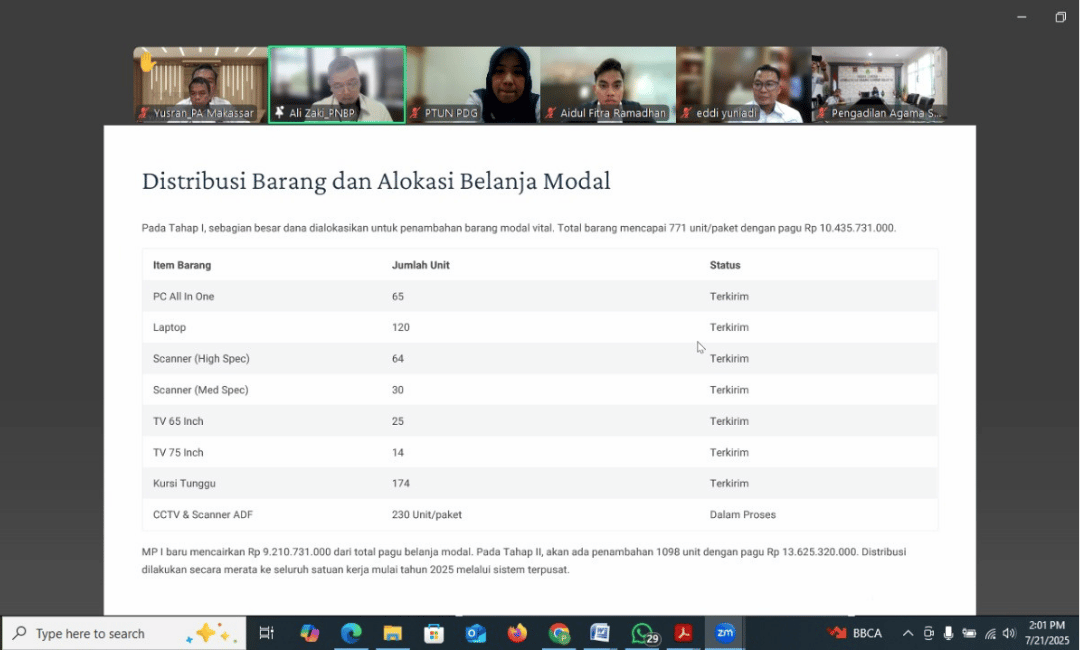Open Outlook from the taskbar
Image resolution: width=1080 pixels, height=650 pixels.
(x=476, y=633)
